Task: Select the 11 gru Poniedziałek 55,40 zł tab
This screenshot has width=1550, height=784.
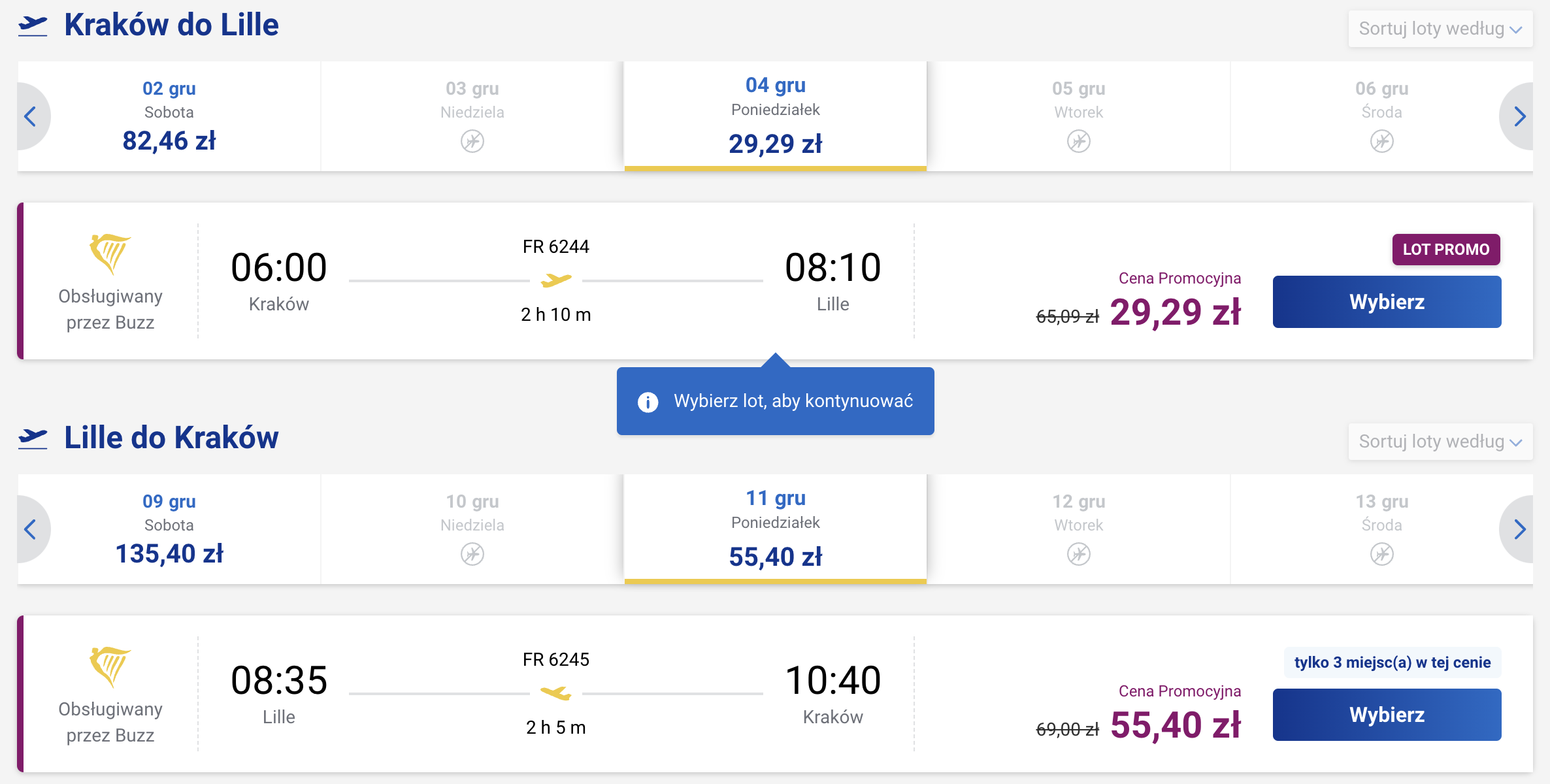Action: (x=776, y=529)
